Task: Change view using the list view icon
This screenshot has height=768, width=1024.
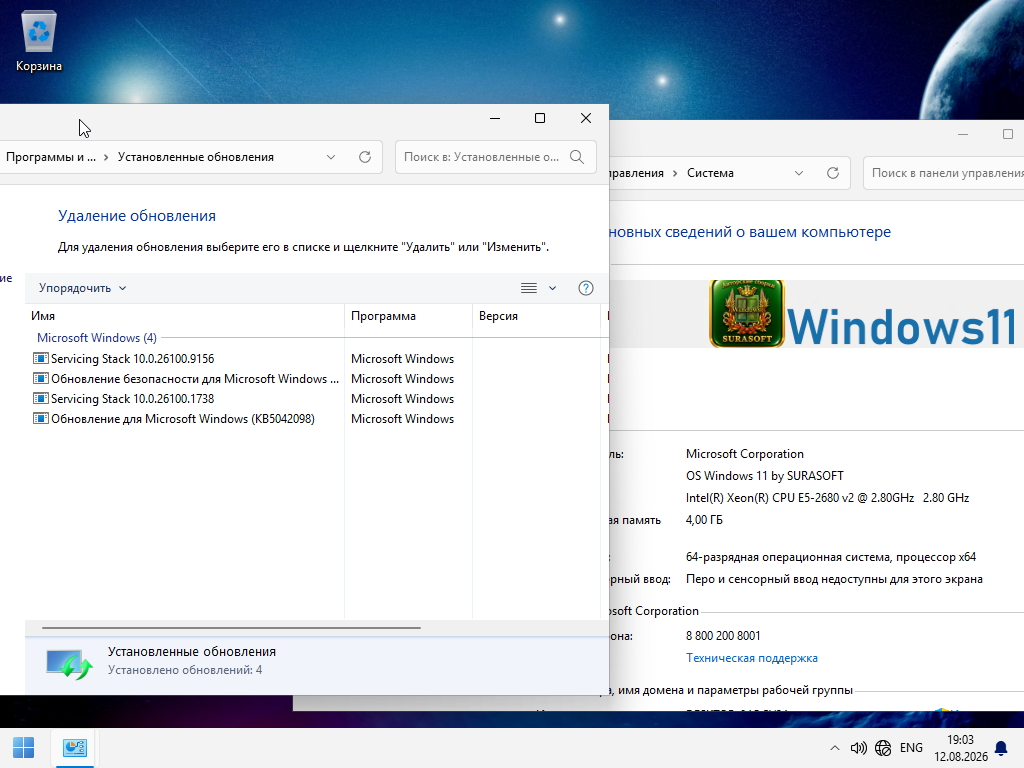Action: pos(529,288)
